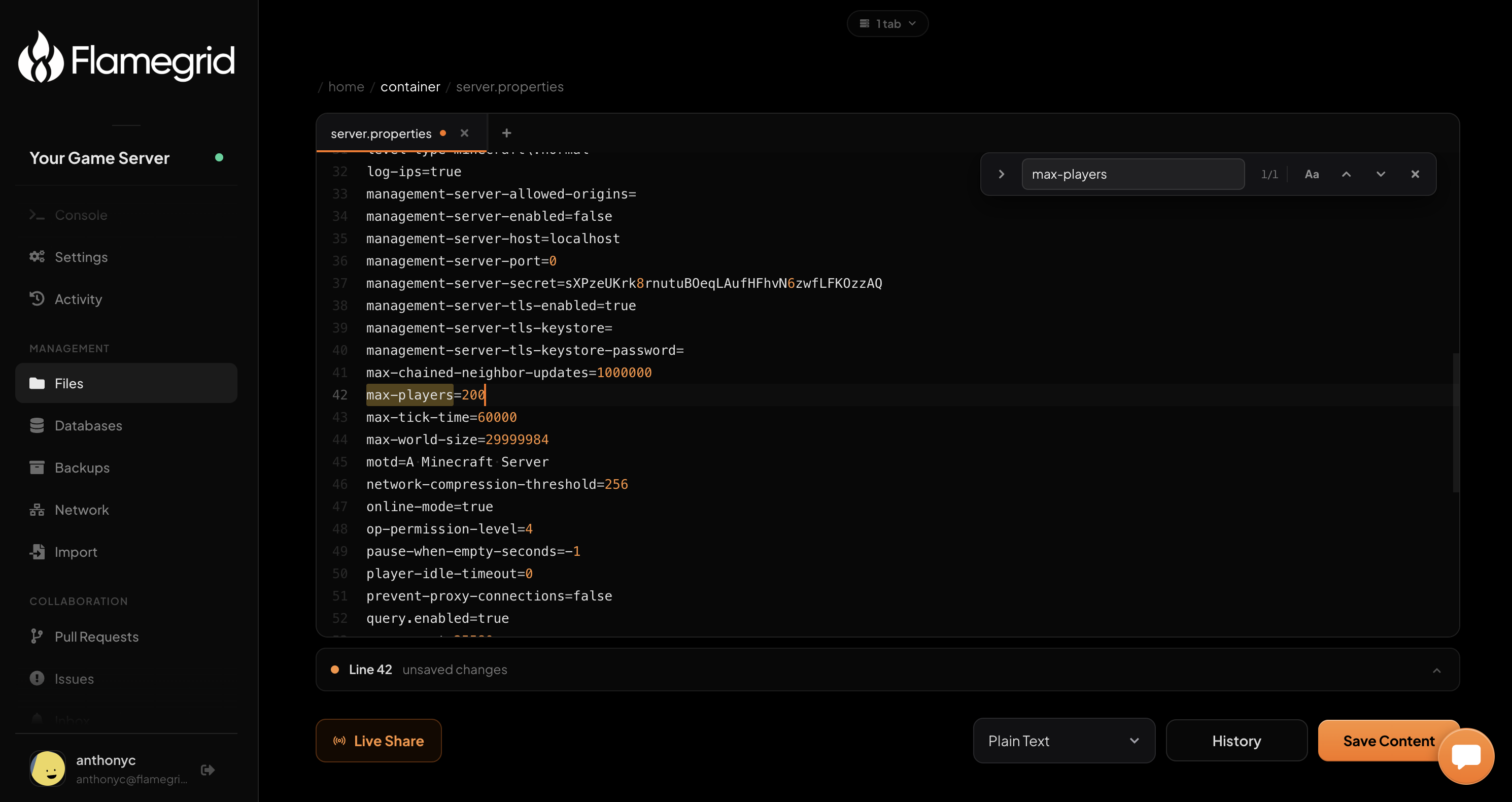
Task: Open the Console page
Action: click(126, 215)
